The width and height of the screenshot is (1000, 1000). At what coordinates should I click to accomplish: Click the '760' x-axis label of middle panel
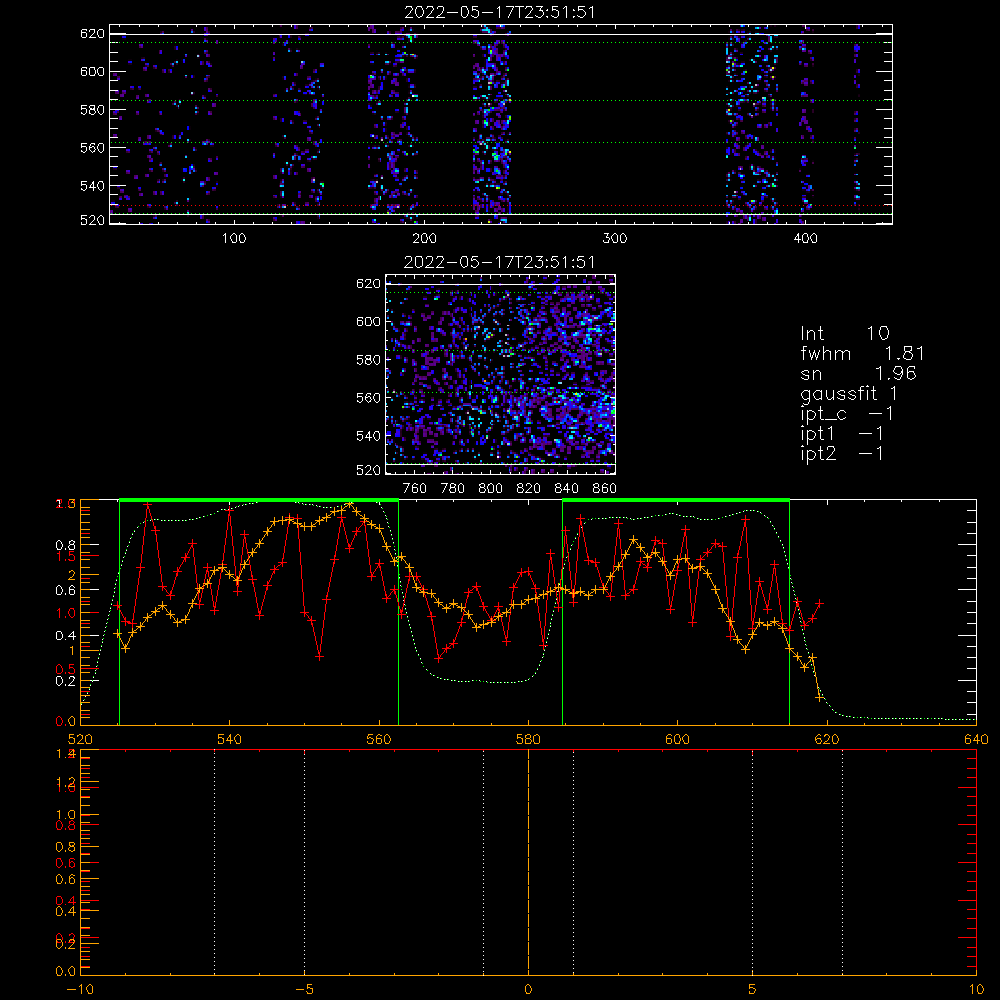point(415,489)
